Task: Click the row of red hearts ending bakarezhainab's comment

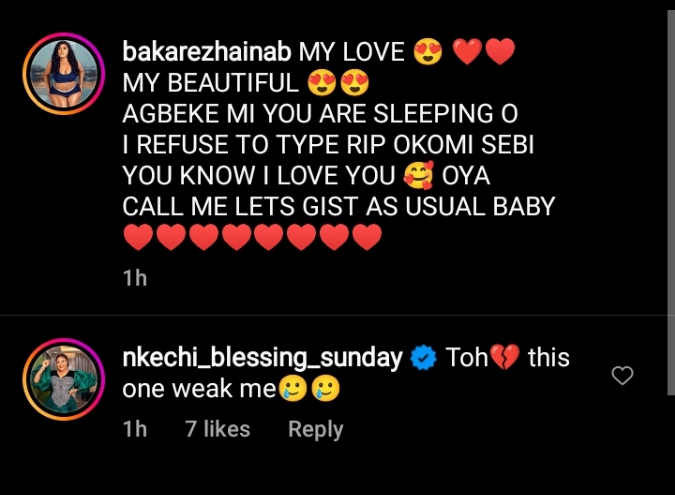Action: [x=253, y=239]
